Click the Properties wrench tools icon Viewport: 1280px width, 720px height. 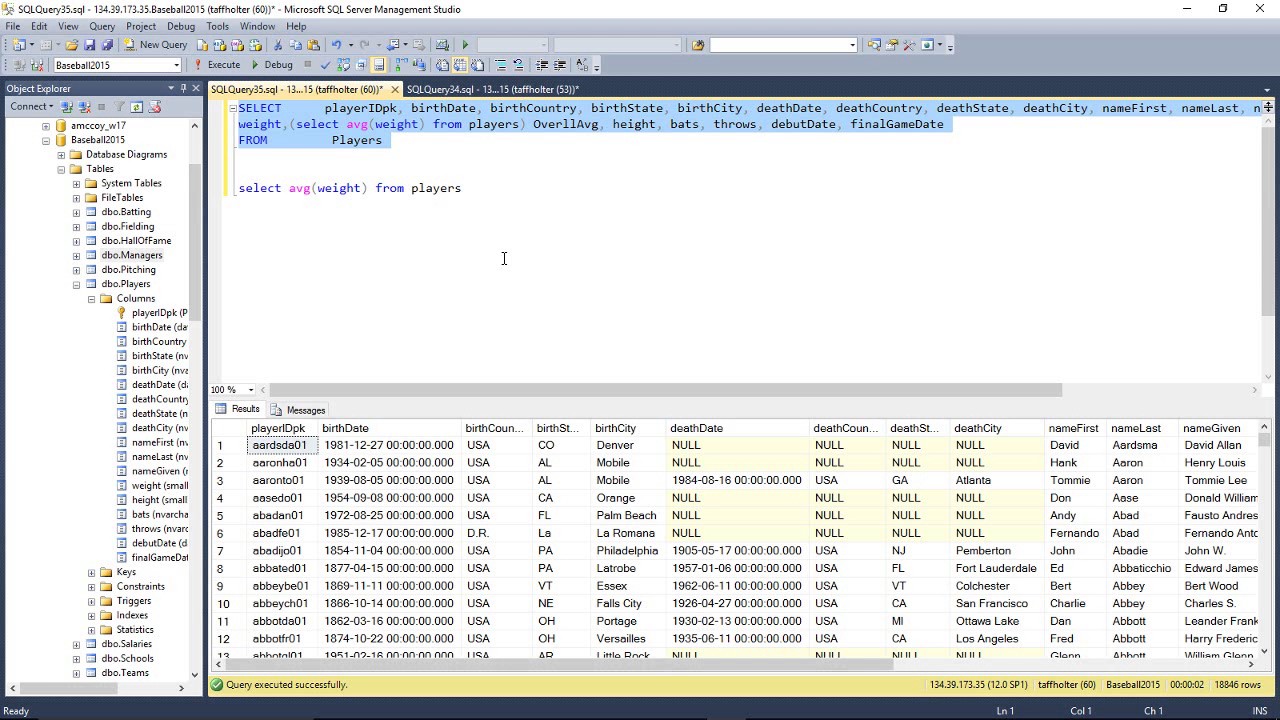pyautogui.click(x=909, y=45)
